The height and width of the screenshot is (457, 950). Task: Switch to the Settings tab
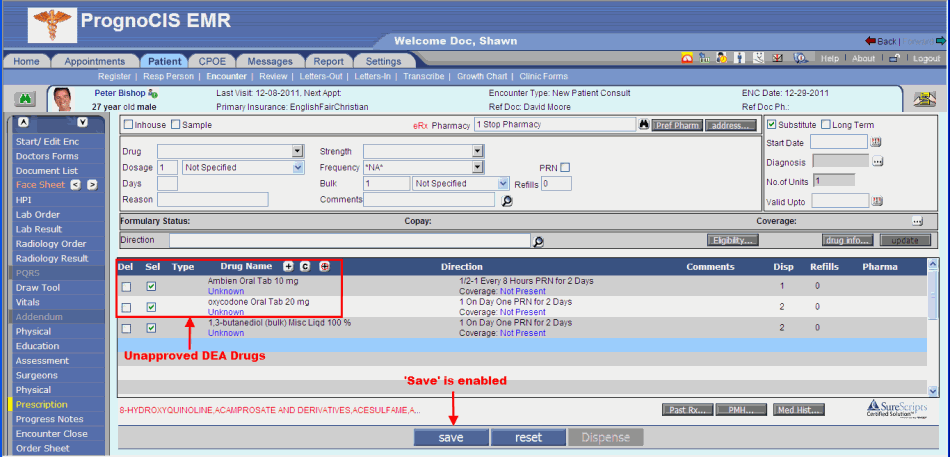(383, 61)
